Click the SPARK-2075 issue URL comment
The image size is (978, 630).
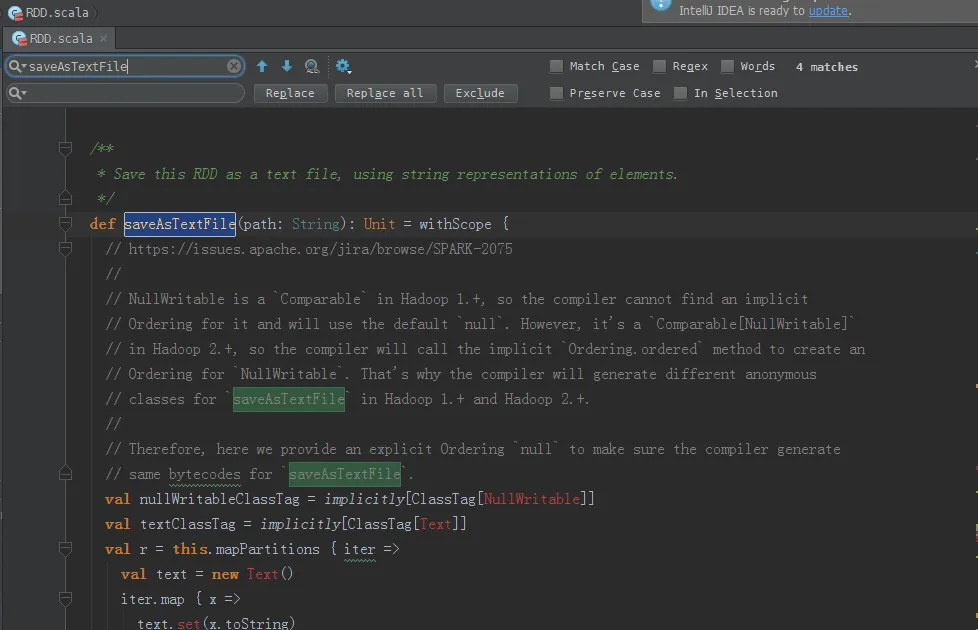pyautogui.click(x=320, y=249)
